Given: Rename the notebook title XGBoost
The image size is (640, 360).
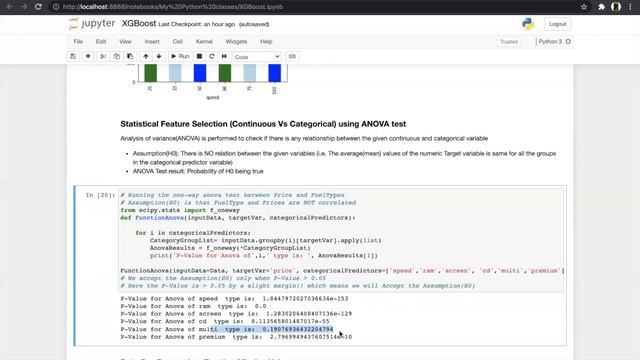Looking at the screenshot, I should point(139,24).
